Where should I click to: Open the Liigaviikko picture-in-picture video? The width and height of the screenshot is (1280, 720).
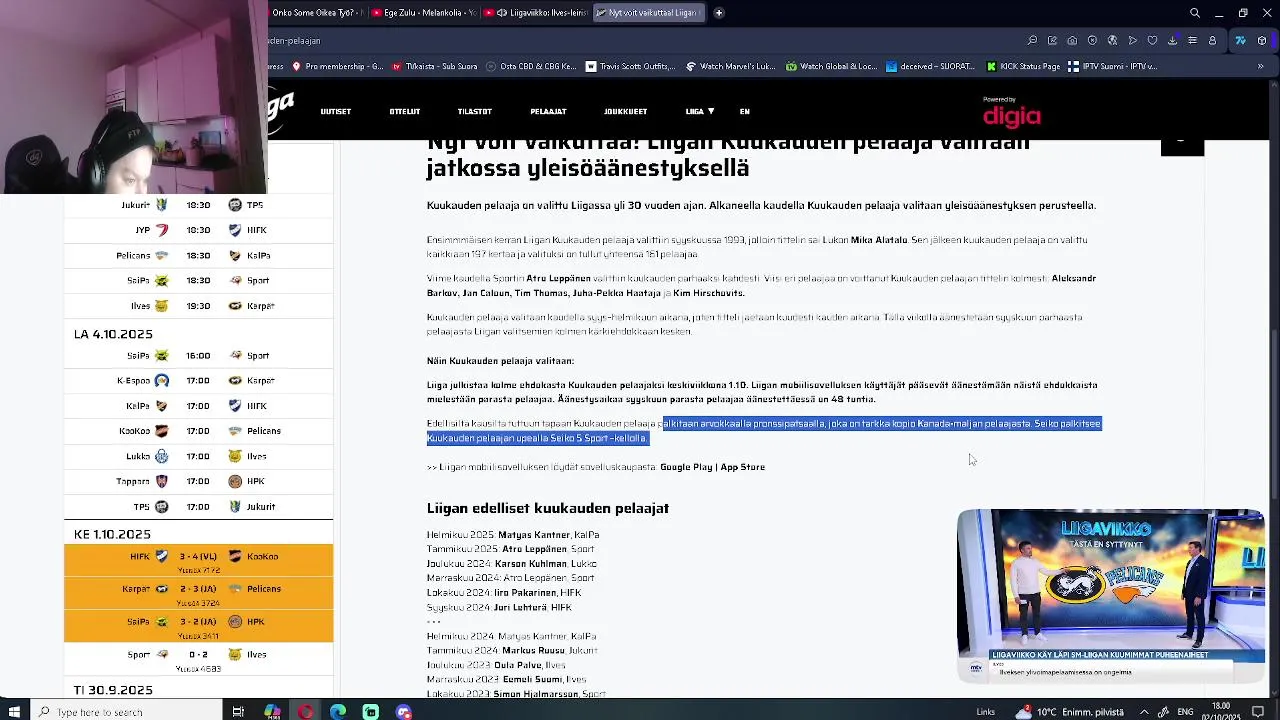coord(1111,595)
